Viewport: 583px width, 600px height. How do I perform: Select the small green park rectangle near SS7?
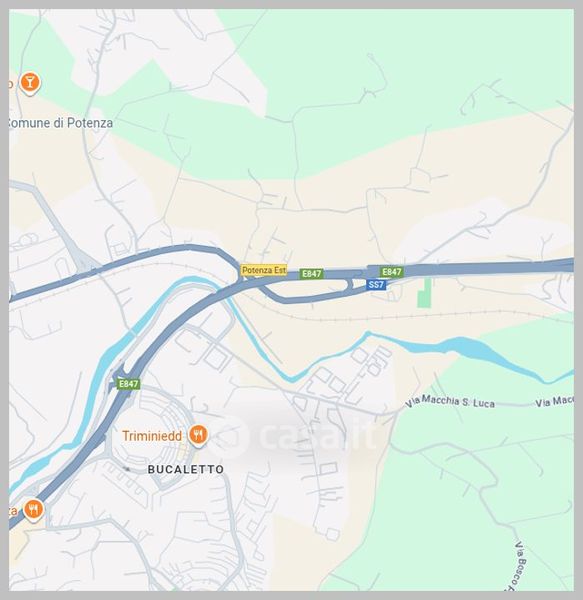pos(424,293)
